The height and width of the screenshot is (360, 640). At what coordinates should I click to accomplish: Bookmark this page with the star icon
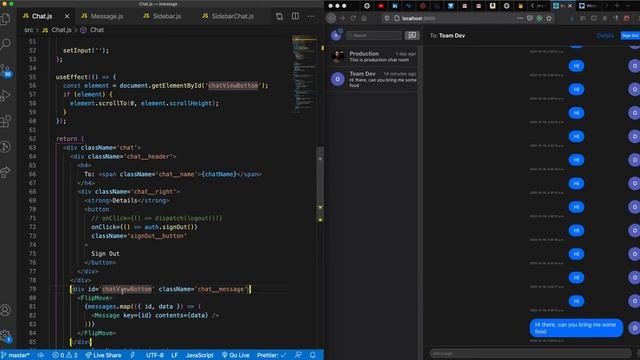(x=549, y=18)
